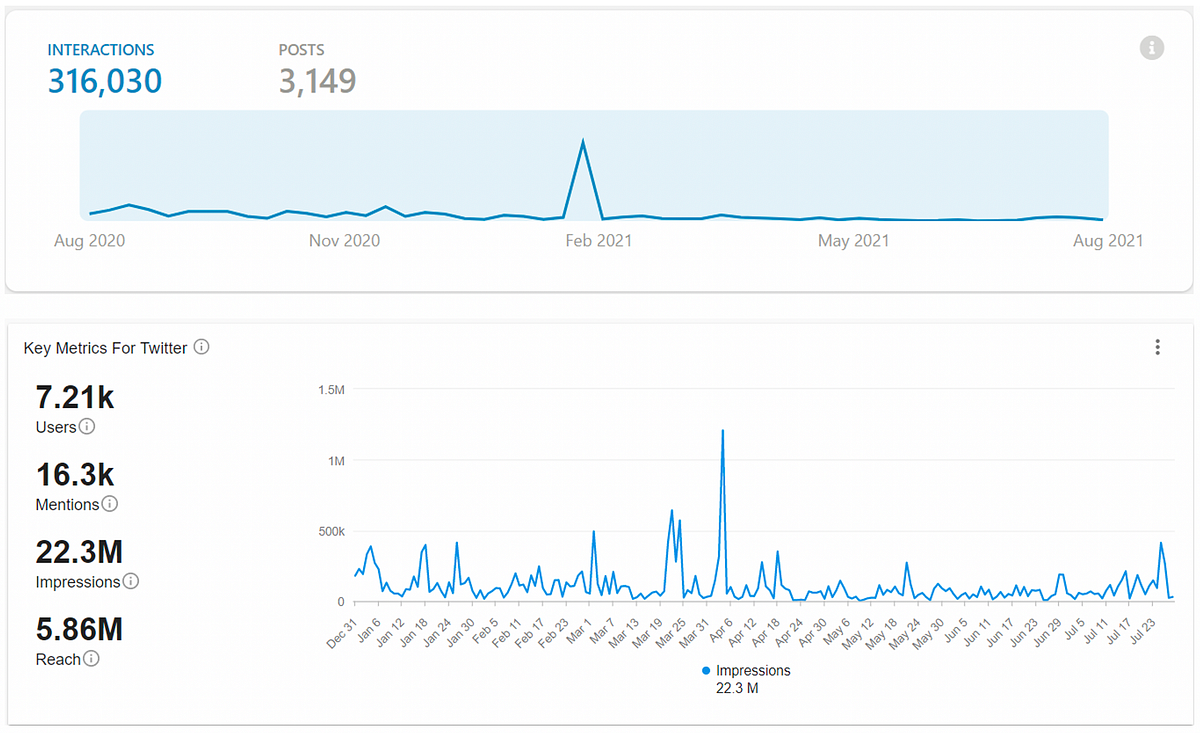The width and height of the screenshot is (1200, 733).
Task: Click the 3,149 posts total
Action: pyautogui.click(x=317, y=81)
